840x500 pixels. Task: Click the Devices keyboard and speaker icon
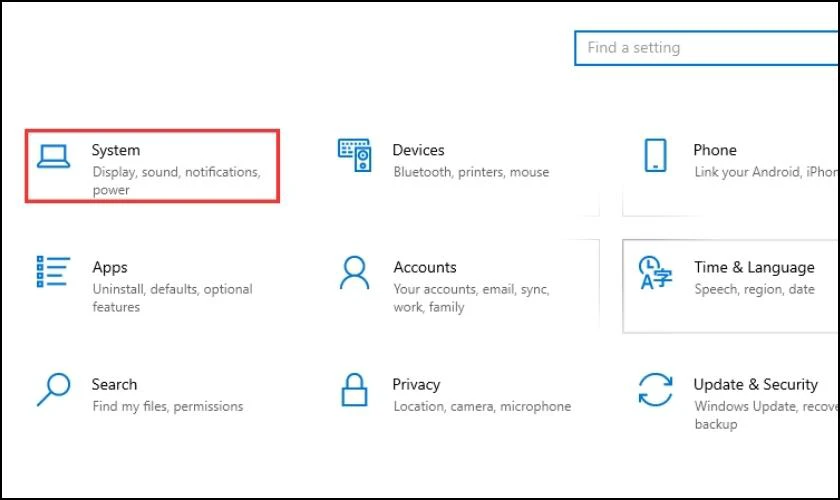tap(355, 155)
